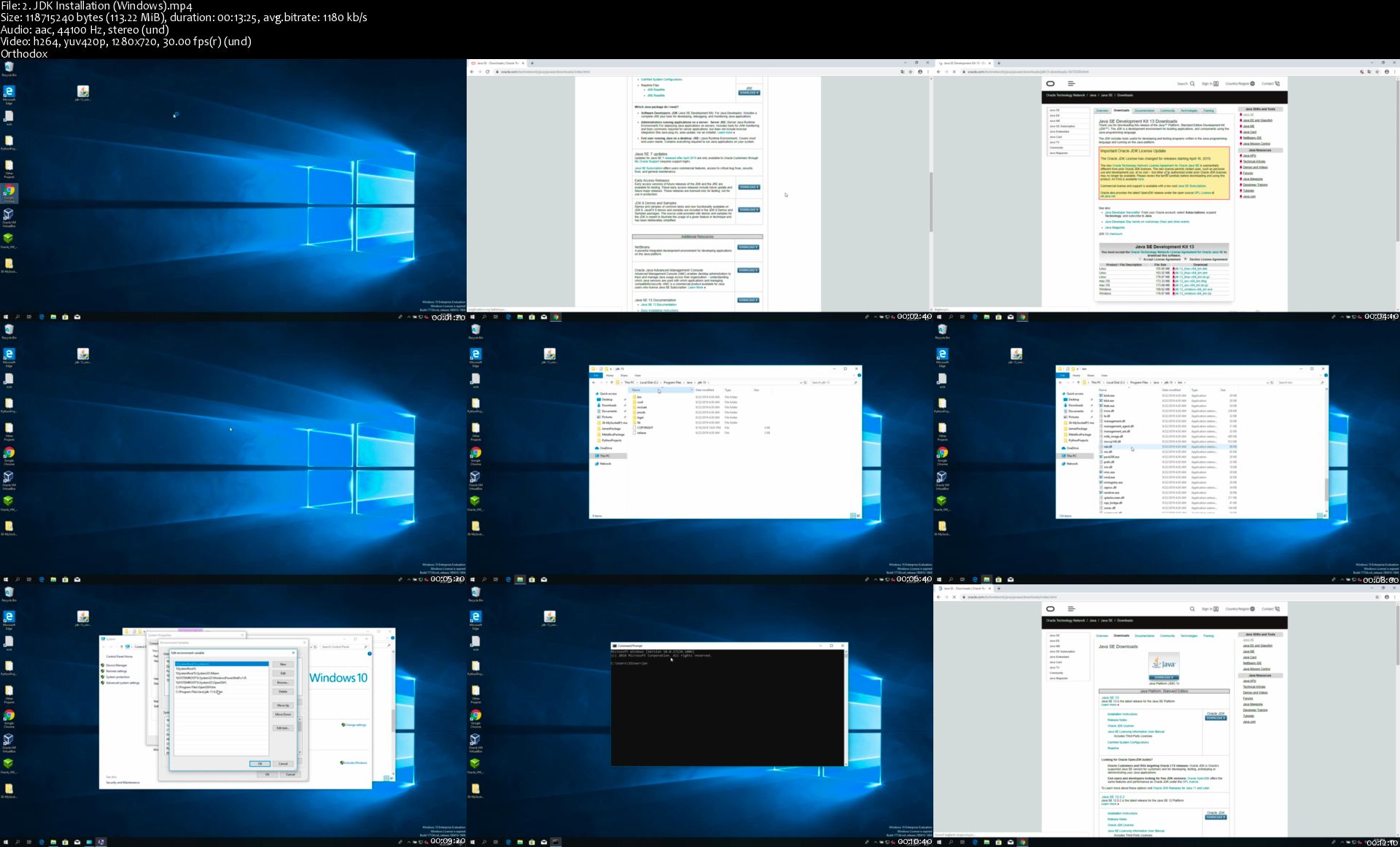Viewport: 1400px width, 847px height.
Task: Open Overview tab on Oracle page, 00:04:10 frame
Action: point(1102,111)
